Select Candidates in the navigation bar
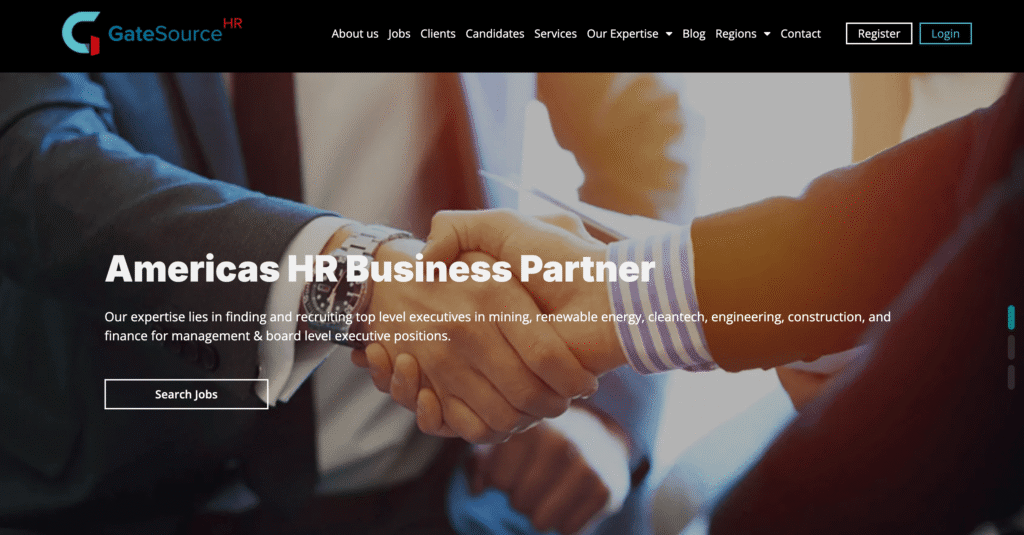The width and height of the screenshot is (1024, 535). 494,34
